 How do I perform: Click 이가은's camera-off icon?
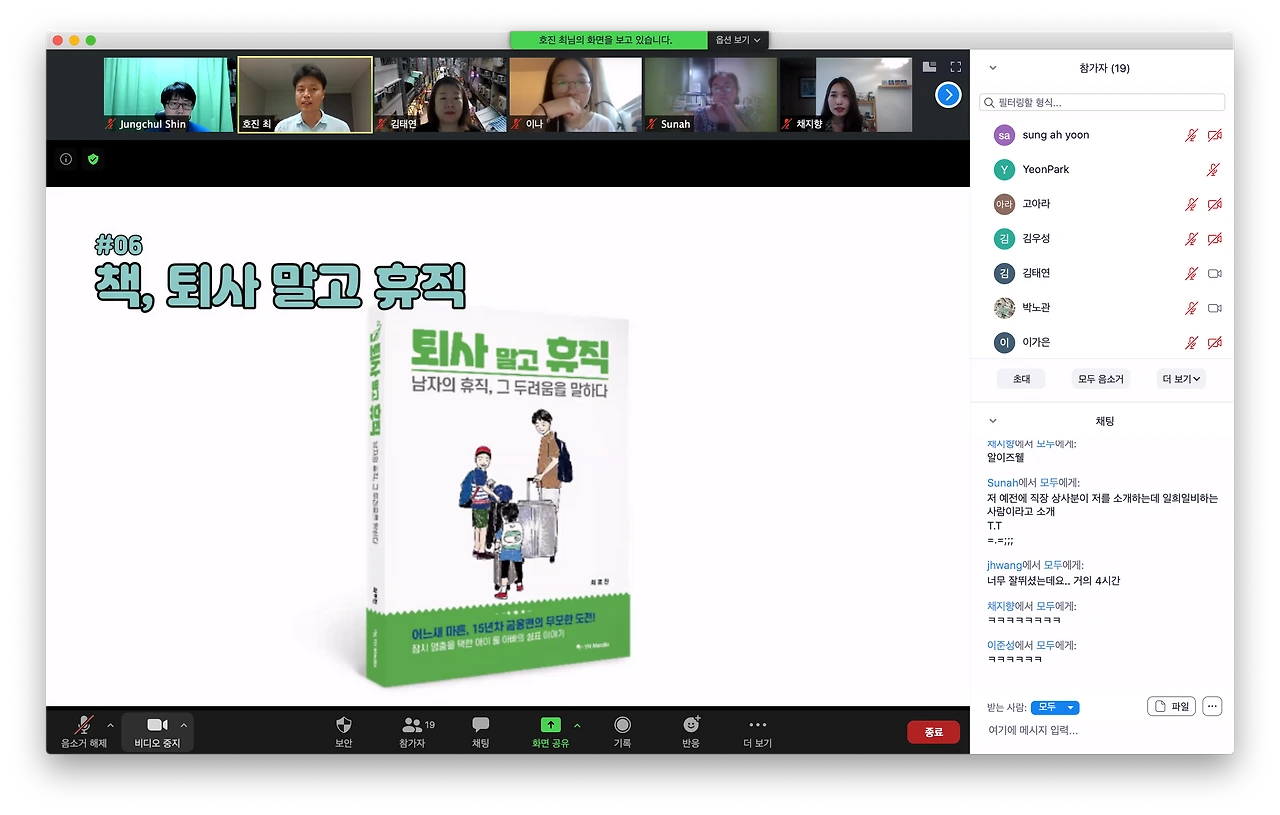[1215, 343]
